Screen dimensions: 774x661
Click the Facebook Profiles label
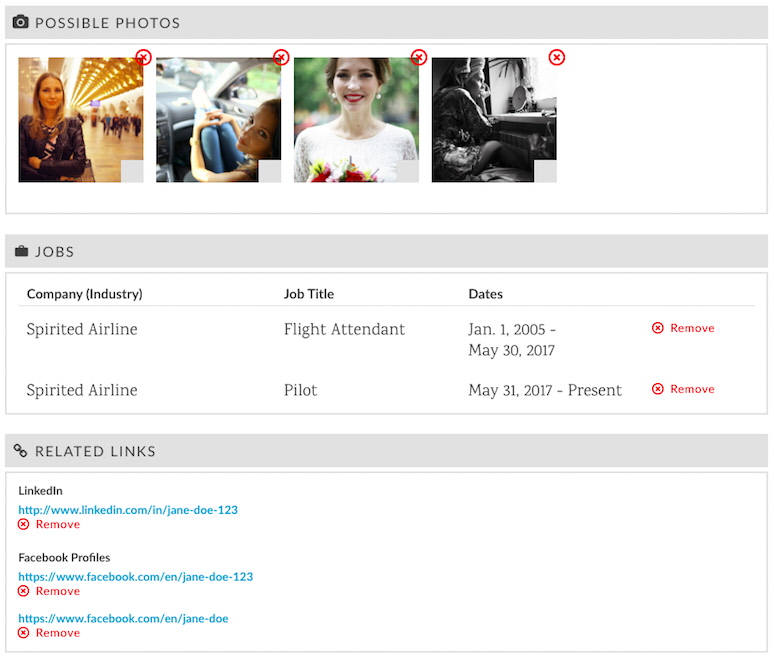pos(64,557)
